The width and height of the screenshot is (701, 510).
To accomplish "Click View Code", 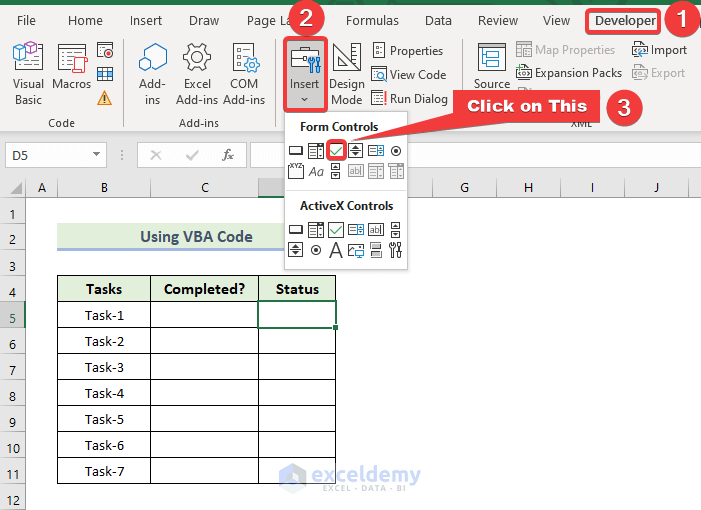I will pos(409,75).
